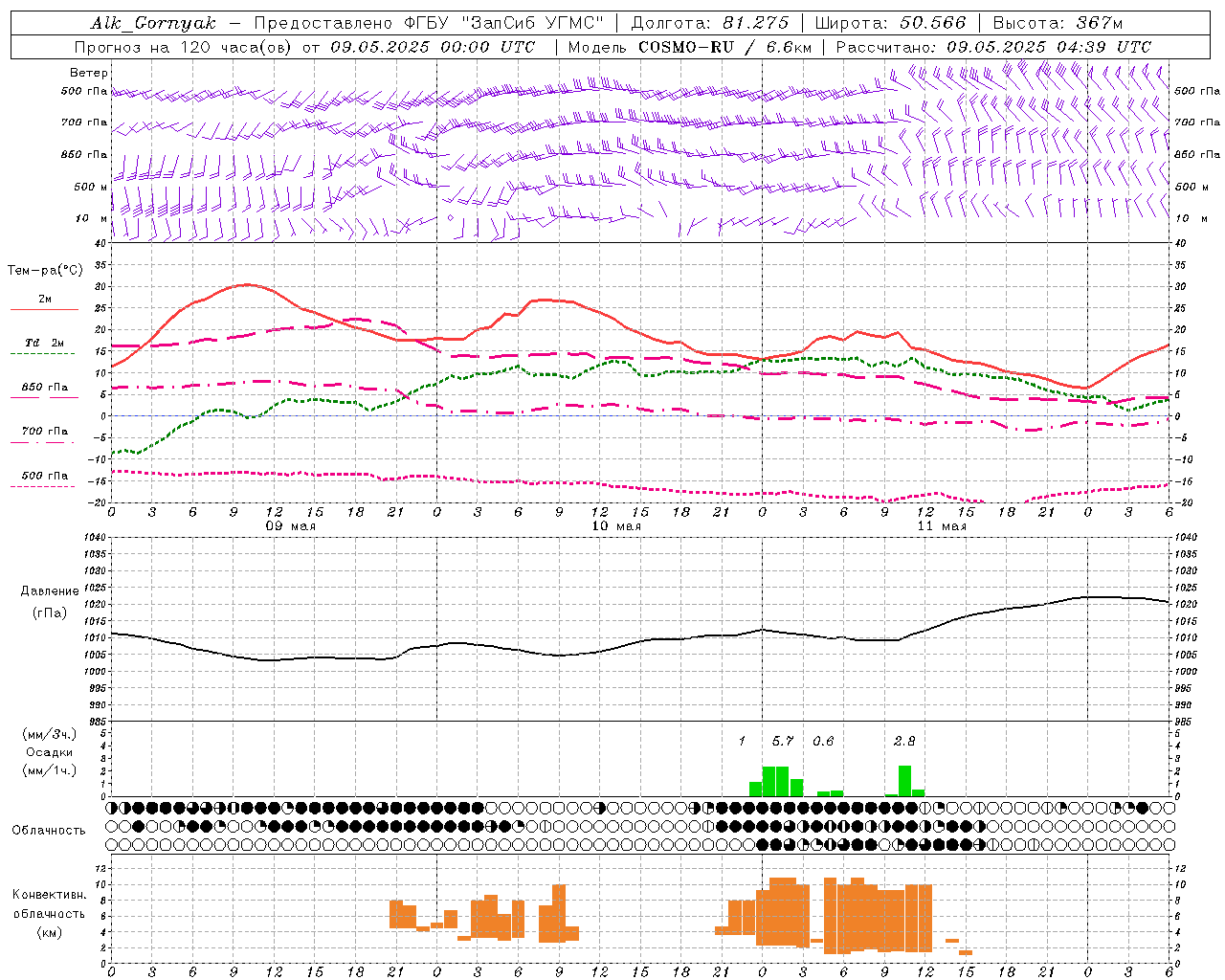Click the 11 мая date label
This screenshot has width=1225, height=980.
click(942, 526)
